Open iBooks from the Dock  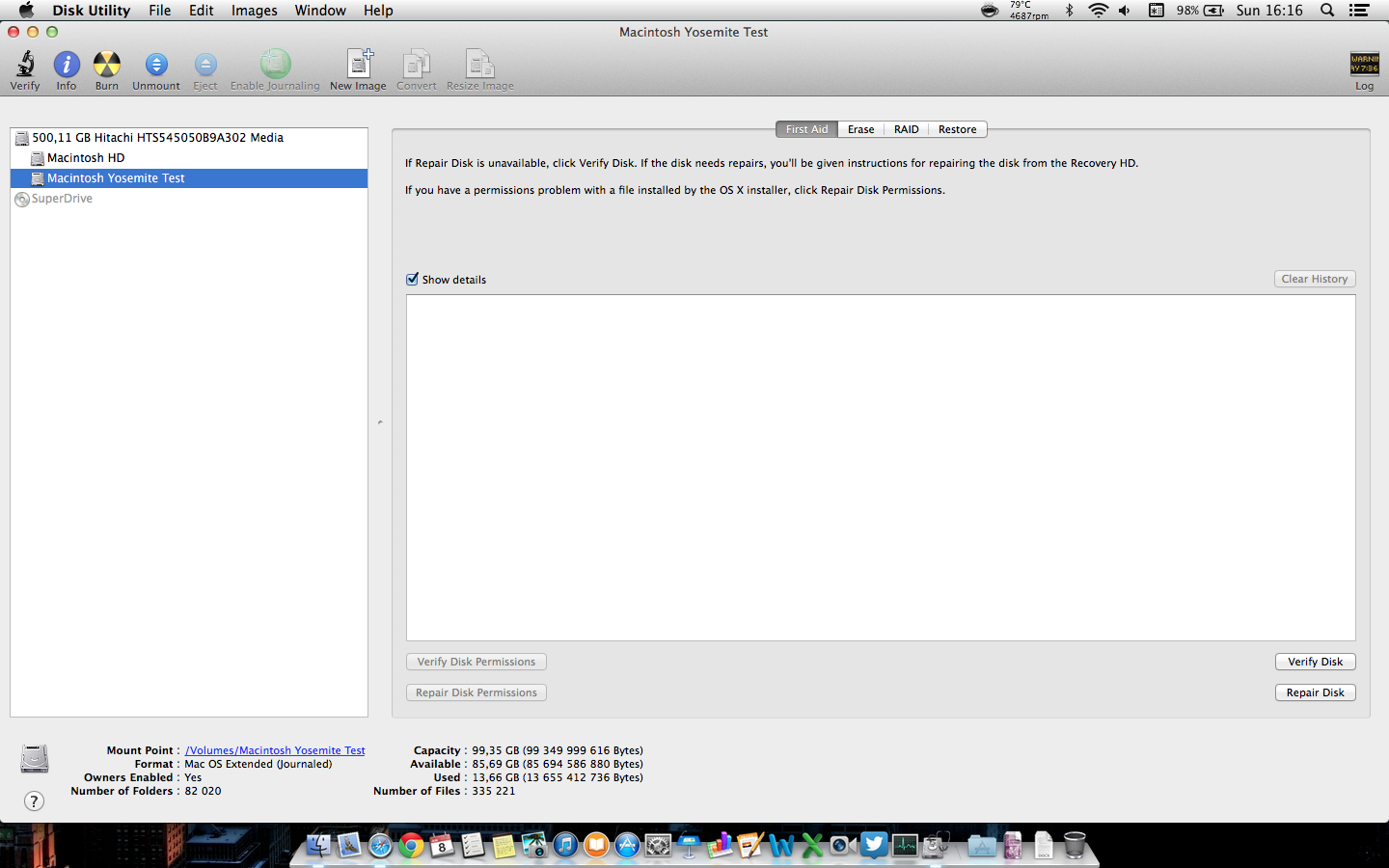tap(596, 846)
